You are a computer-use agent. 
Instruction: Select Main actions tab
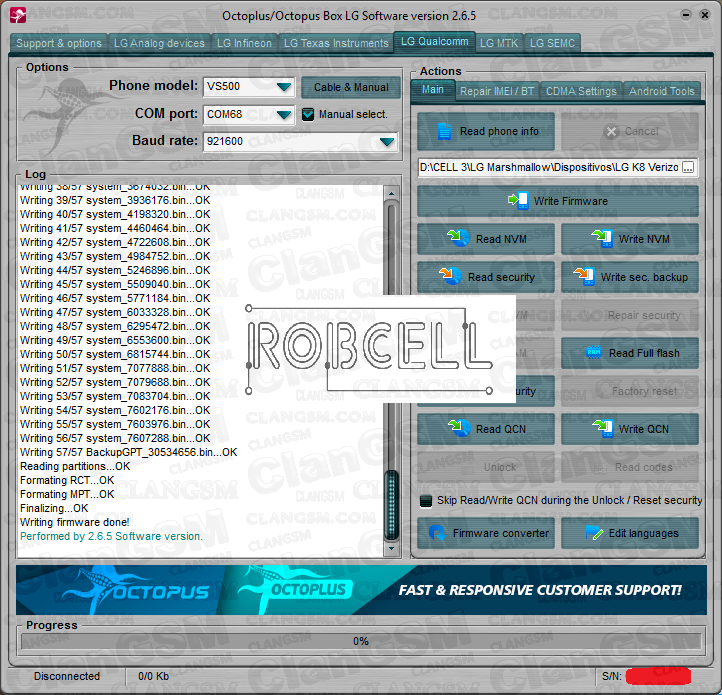(x=432, y=90)
